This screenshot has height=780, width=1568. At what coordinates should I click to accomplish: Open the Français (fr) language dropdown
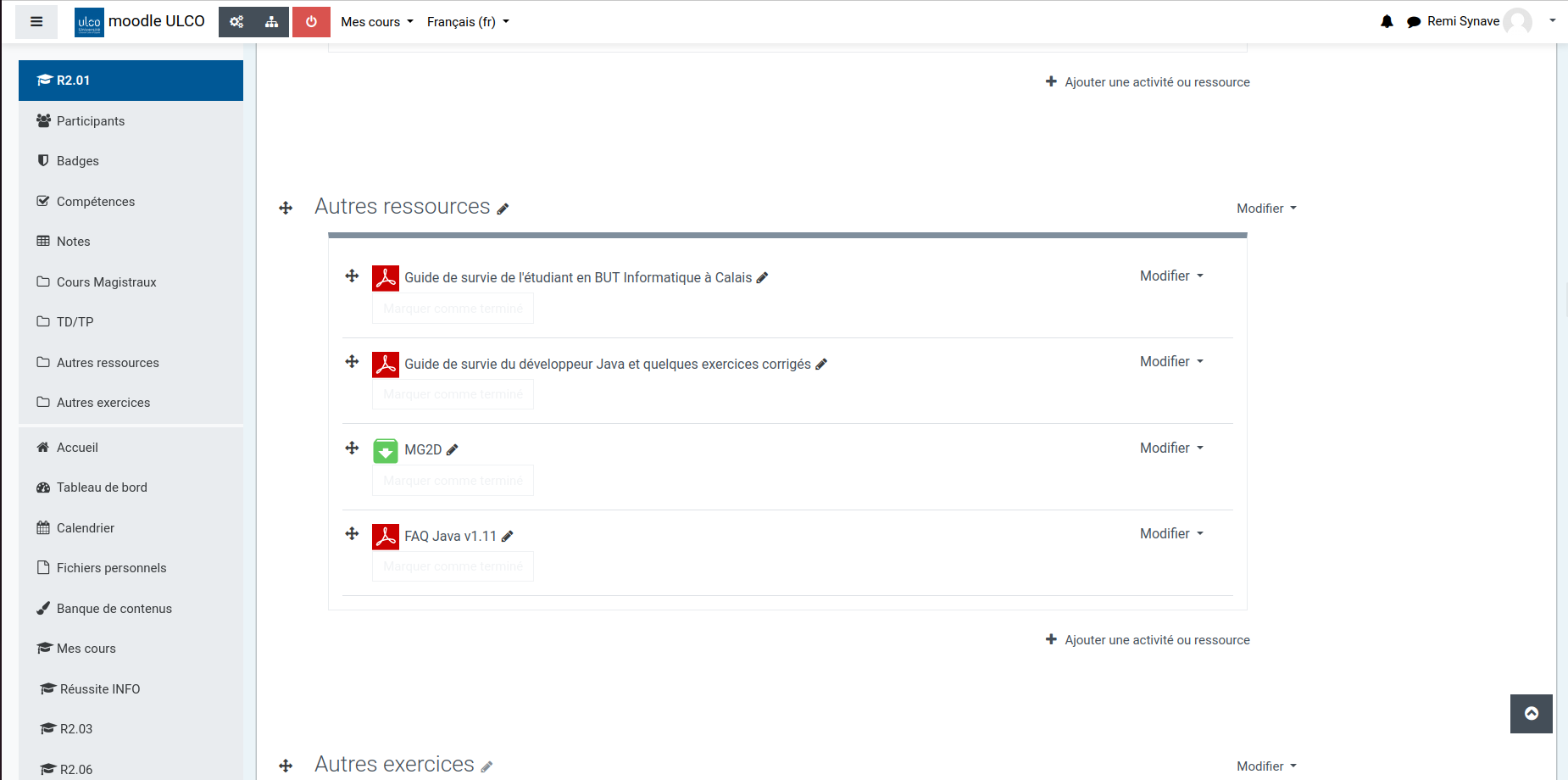(x=468, y=22)
